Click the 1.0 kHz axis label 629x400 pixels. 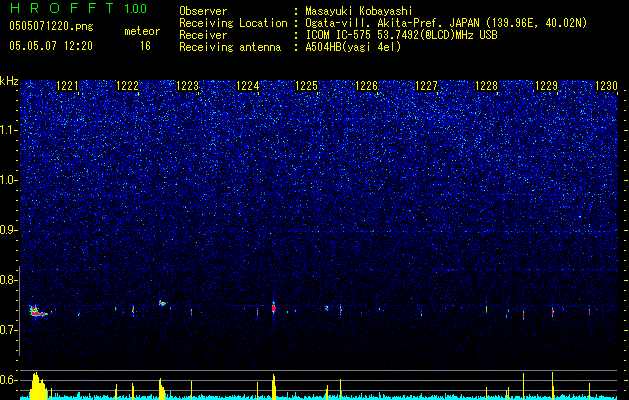pos(8,180)
